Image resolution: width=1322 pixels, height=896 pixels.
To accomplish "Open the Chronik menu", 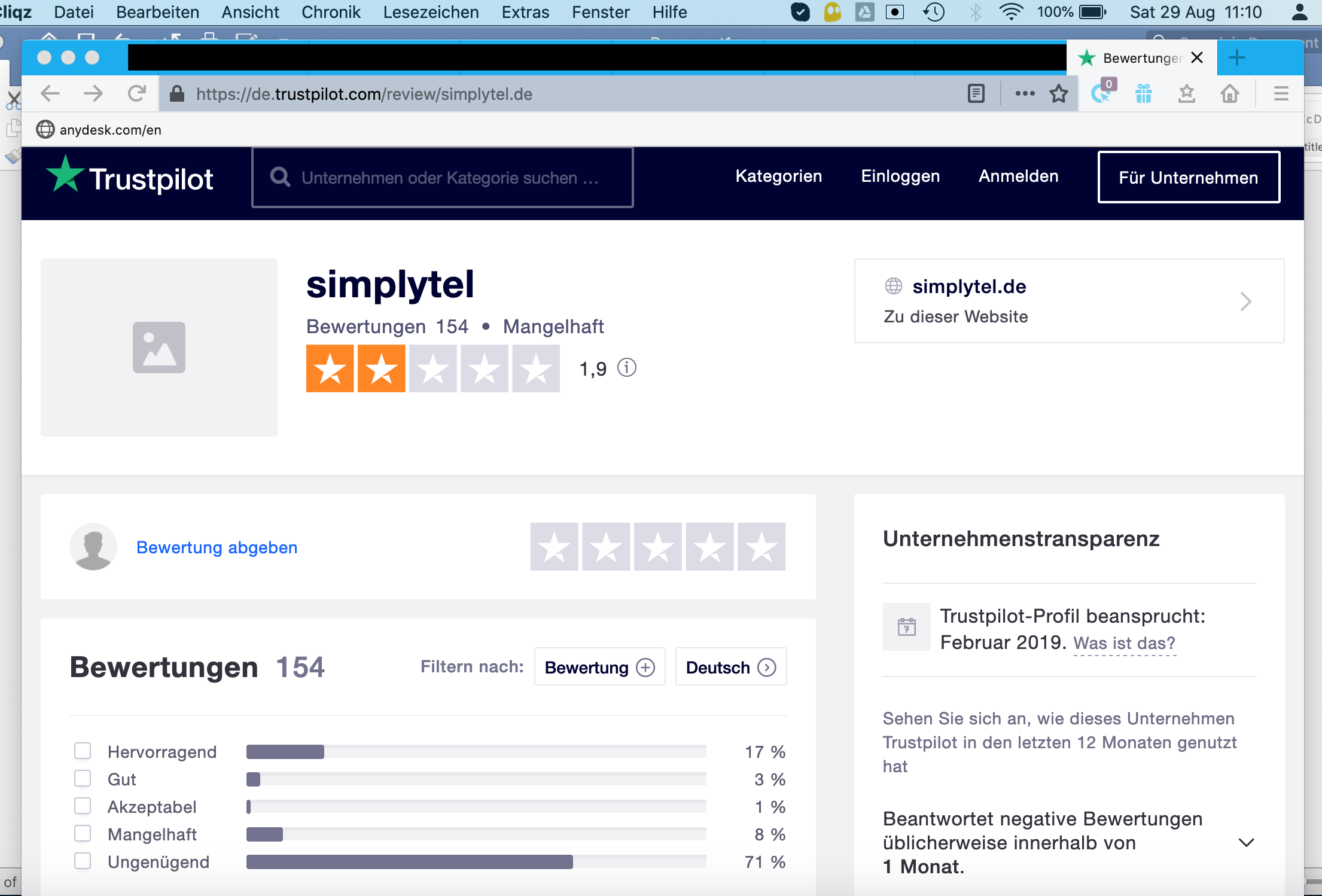I will coord(331,12).
